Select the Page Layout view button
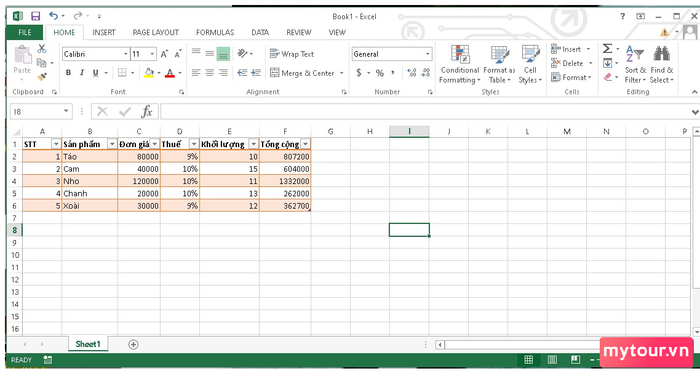Image resolution: width=700 pixels, height=376 pixels. [x=552, y=359]
